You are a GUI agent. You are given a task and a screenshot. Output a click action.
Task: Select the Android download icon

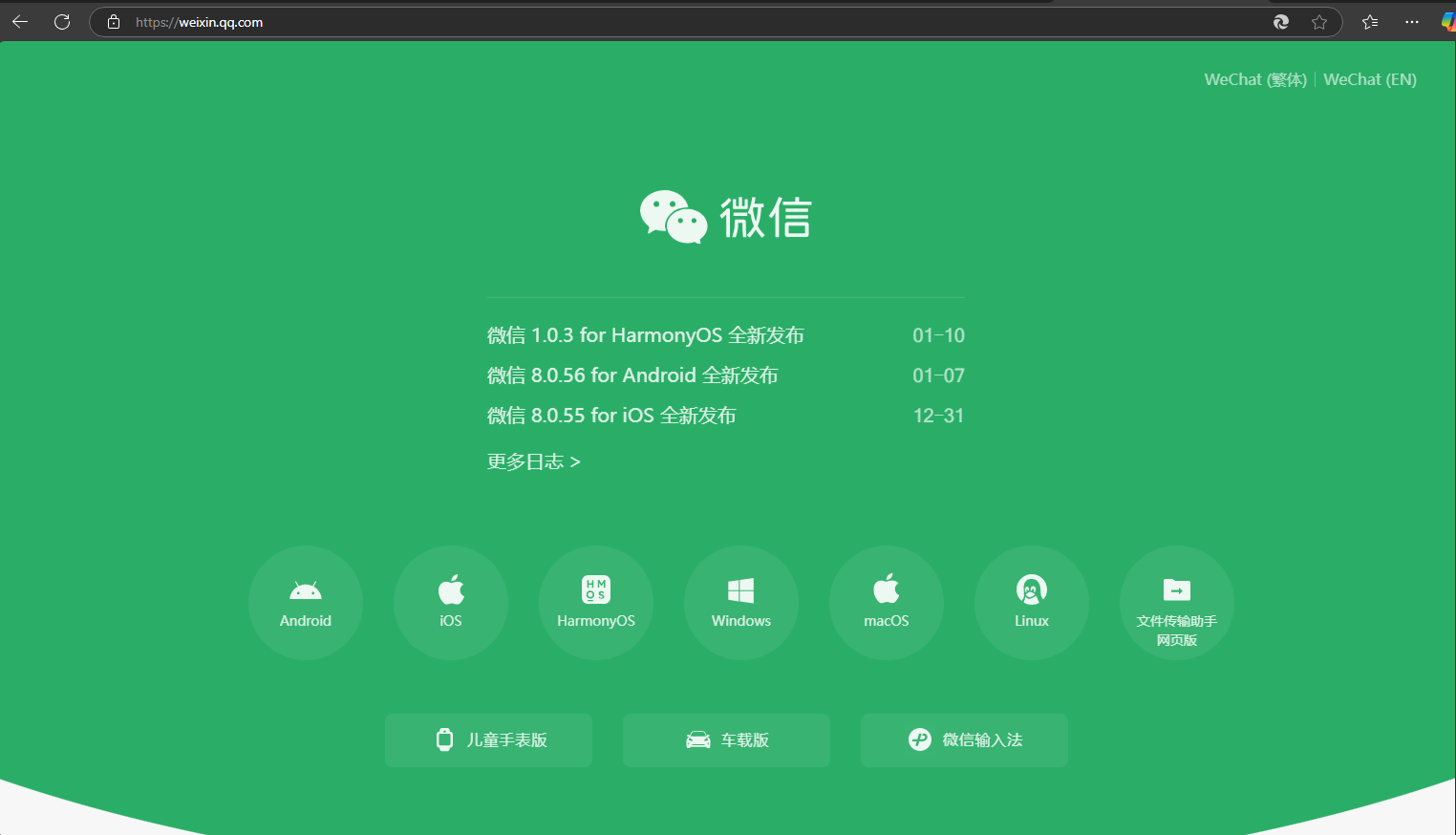click(x=306, y=603)
